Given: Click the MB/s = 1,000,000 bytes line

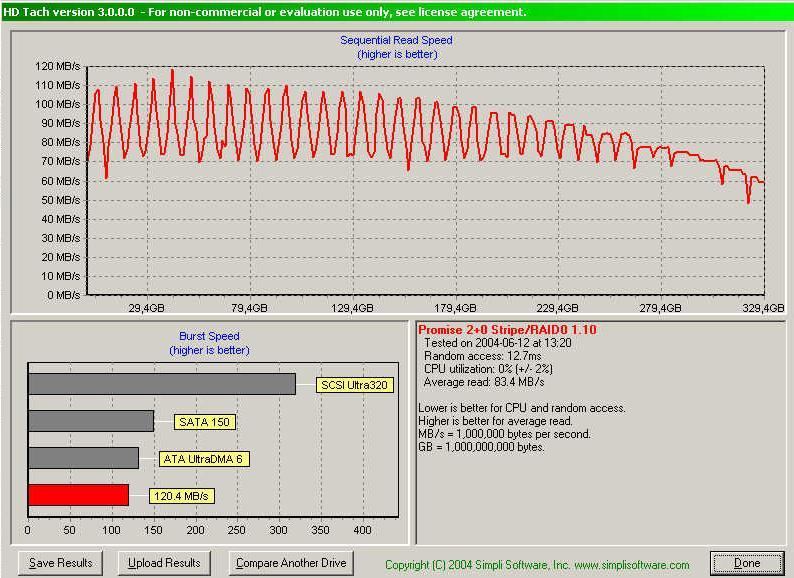Looking at the screenshot, I should coord(504,434).
